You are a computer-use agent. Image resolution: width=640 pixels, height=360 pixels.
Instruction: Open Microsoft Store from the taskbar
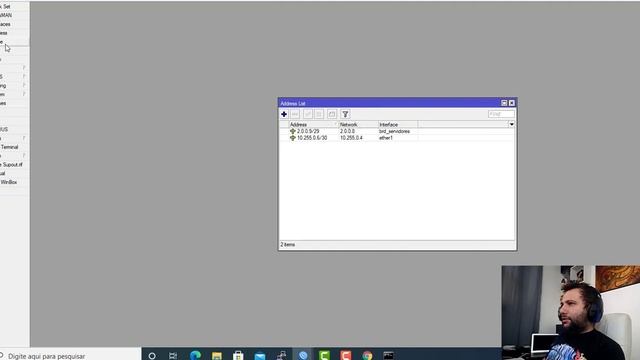coord(238,356)
